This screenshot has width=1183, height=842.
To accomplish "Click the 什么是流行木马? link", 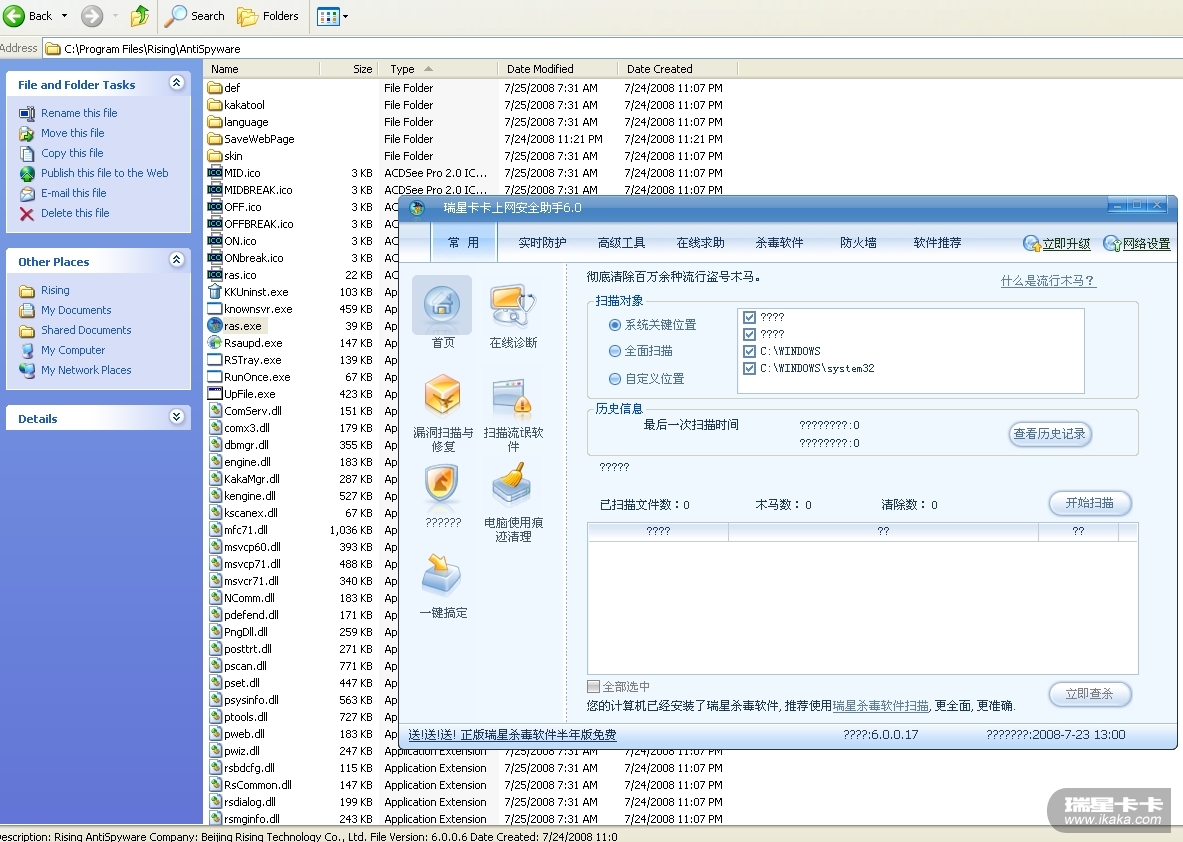I will coord(1048,281).
